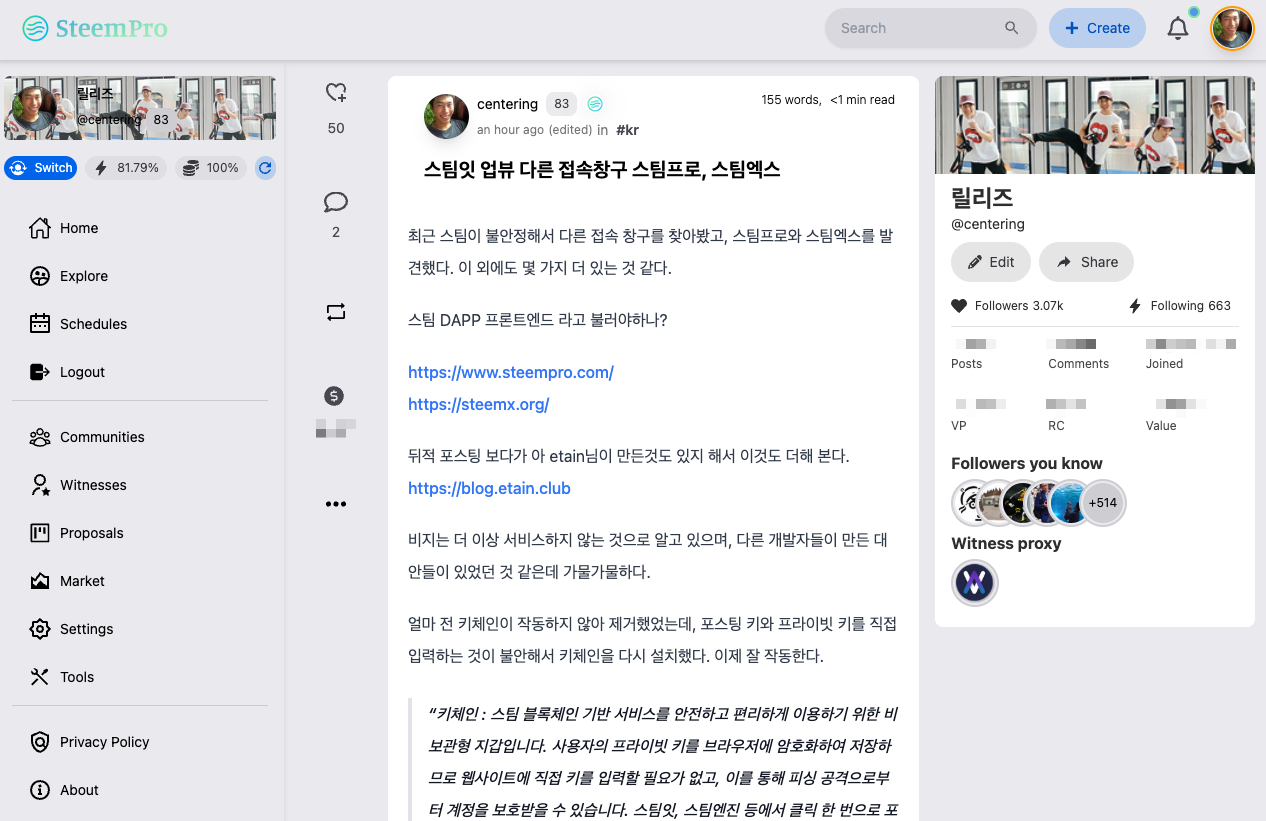This screenshot has height=821, width=1266.
Task: Click Followers 3.07k
Action: click(x=1007, y=306)
